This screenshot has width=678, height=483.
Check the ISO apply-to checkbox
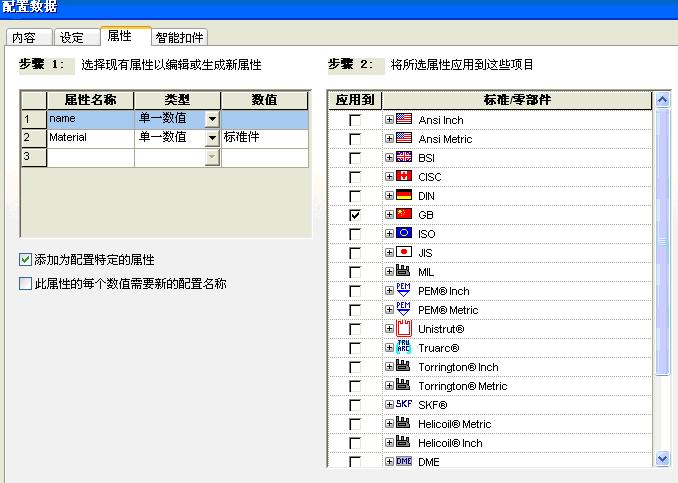click(355, 234)
